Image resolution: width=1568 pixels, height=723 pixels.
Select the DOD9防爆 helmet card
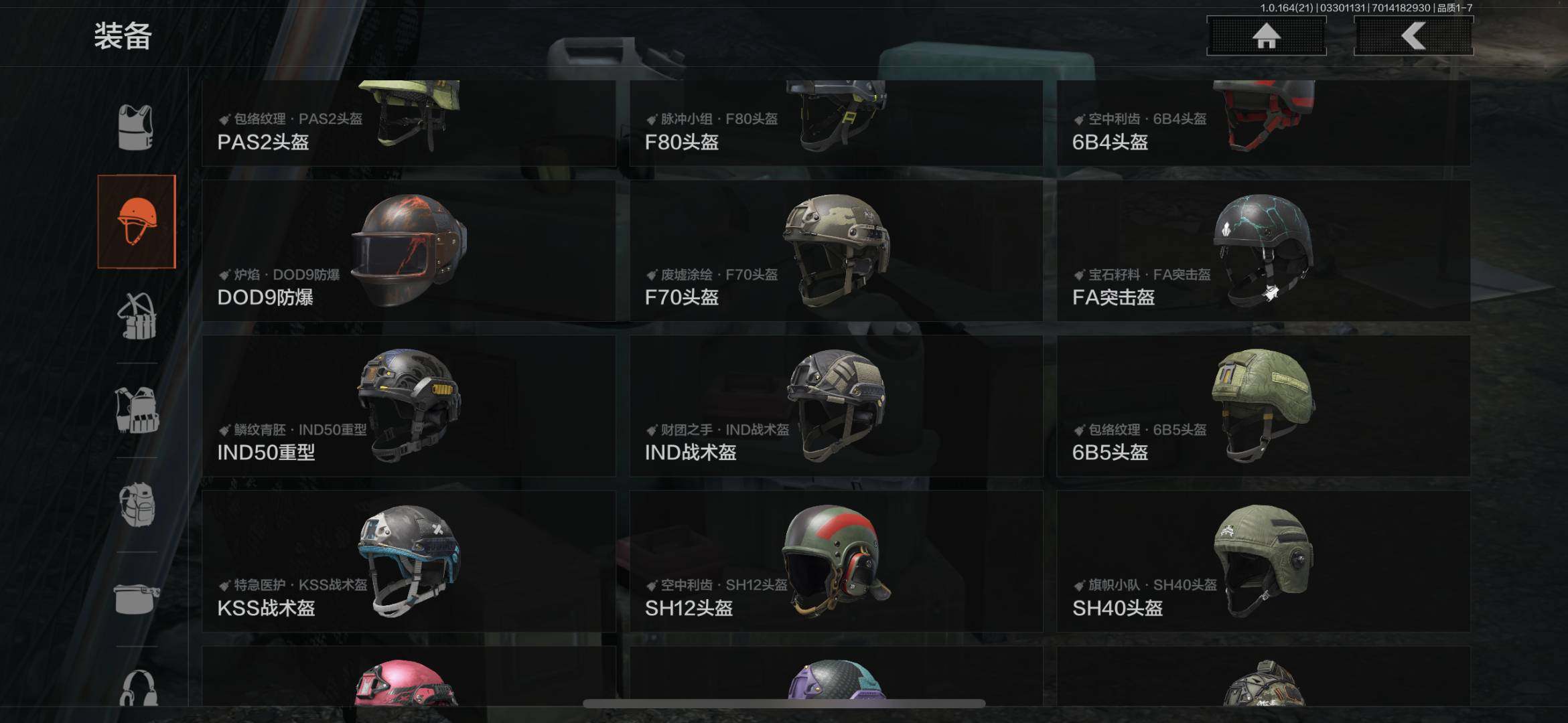[x=409, y=250]
